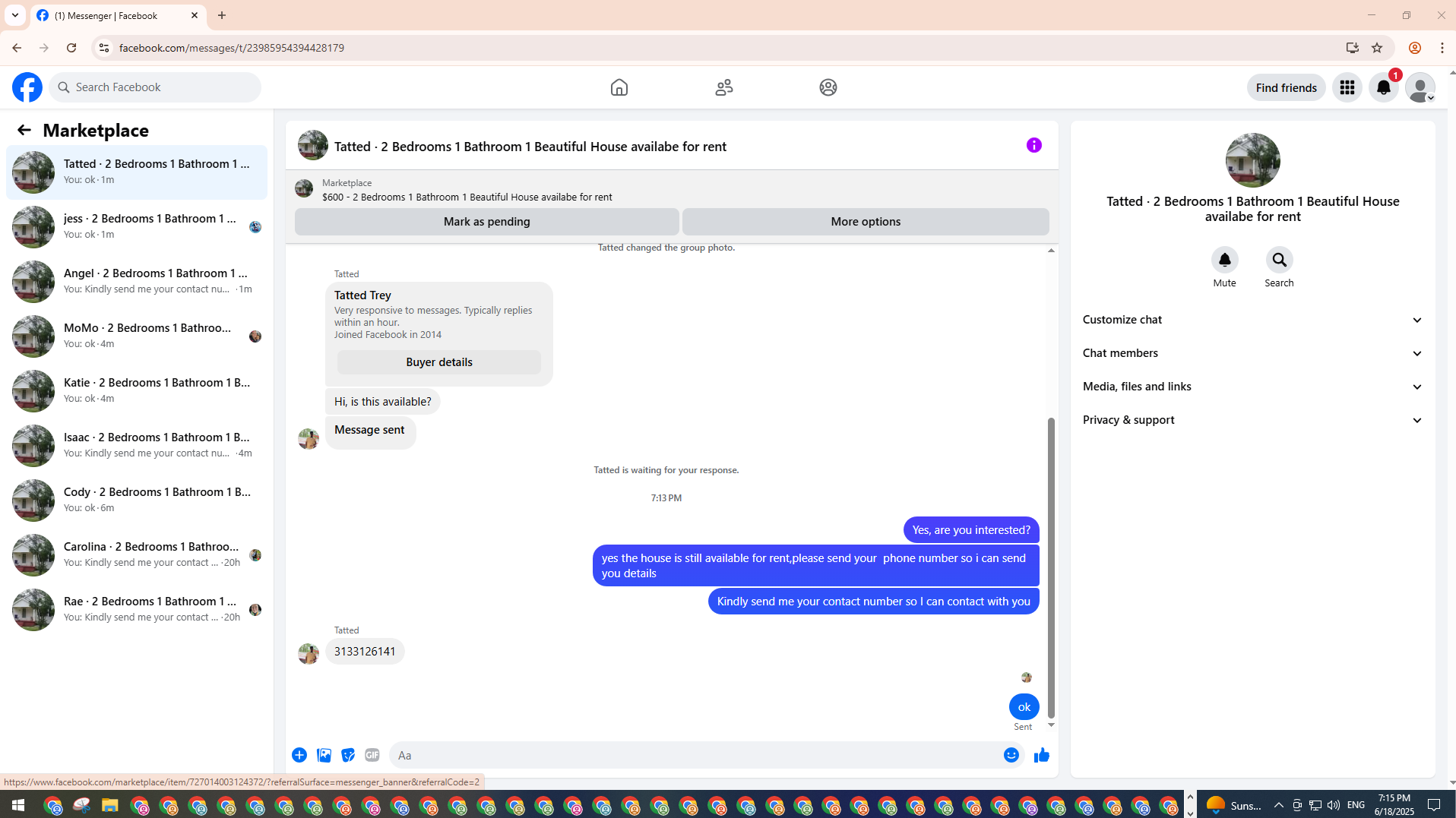Click the header house photo thumbnail
Screen dimensions: 1456x818
313,145
